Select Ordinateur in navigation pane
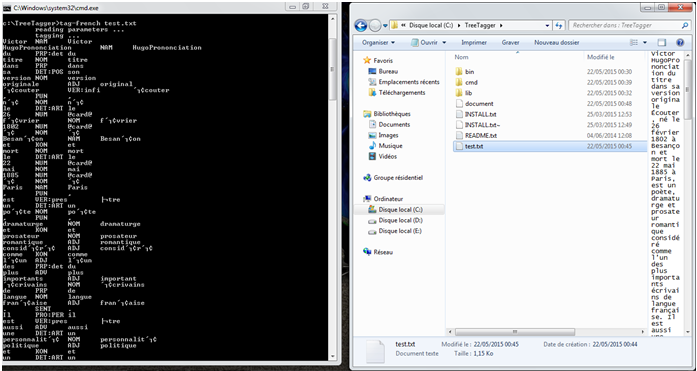 coord(383,199)
